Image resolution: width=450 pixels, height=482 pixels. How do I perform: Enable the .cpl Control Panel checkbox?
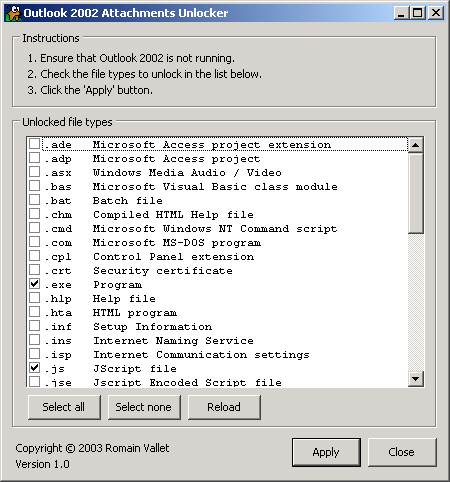point(35,256)
